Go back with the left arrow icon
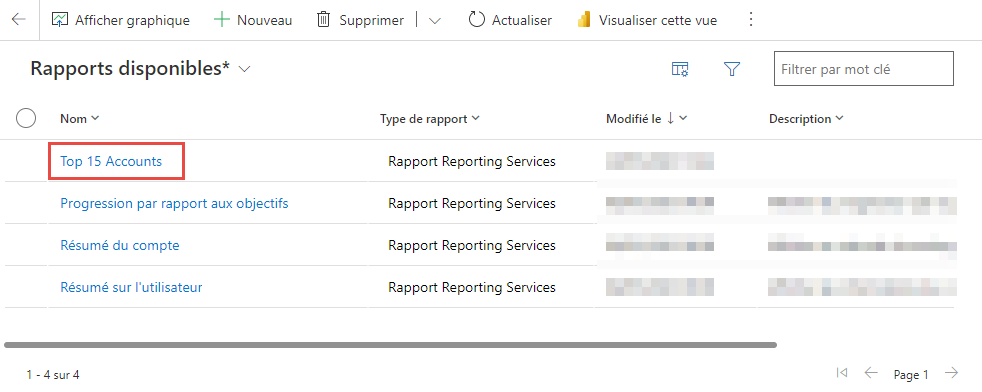This screenshot has height=392, width=982. 19,20
